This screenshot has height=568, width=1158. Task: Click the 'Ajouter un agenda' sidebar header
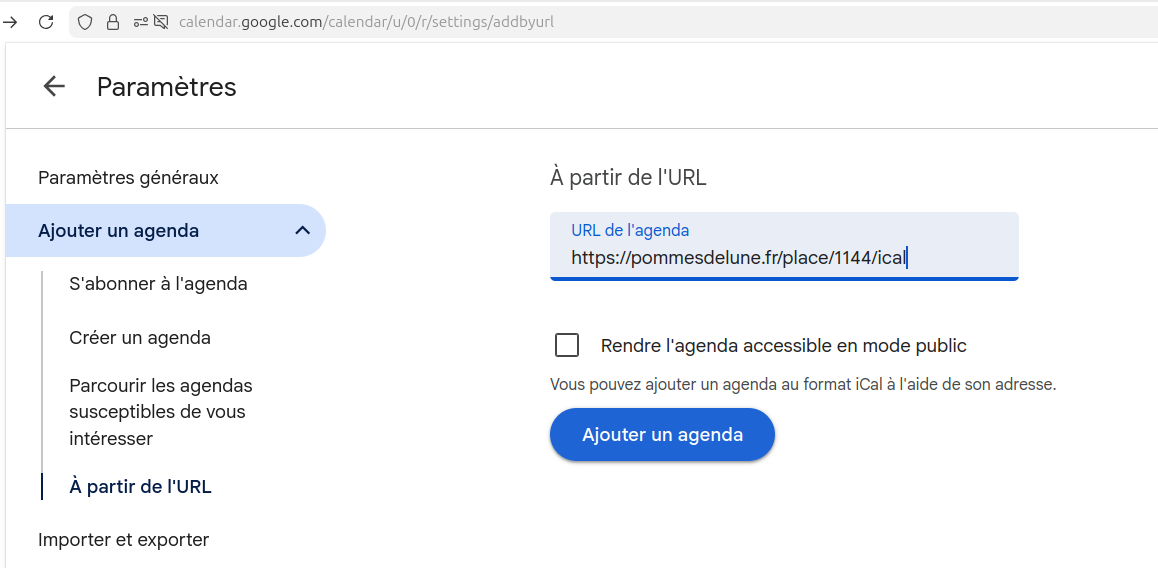118,231
